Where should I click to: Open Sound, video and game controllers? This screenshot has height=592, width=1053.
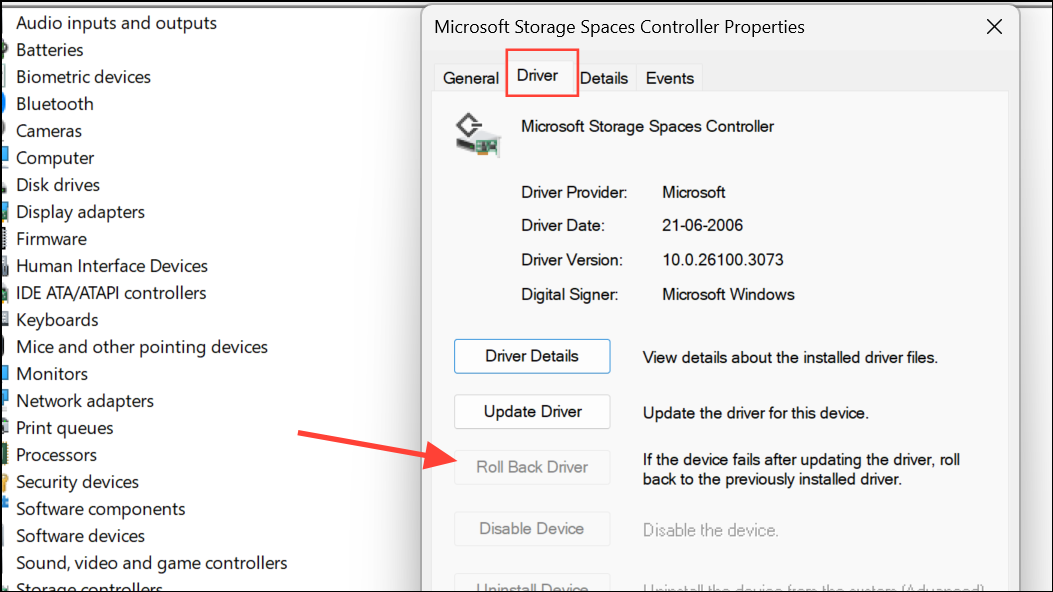(x=152, y=563)
